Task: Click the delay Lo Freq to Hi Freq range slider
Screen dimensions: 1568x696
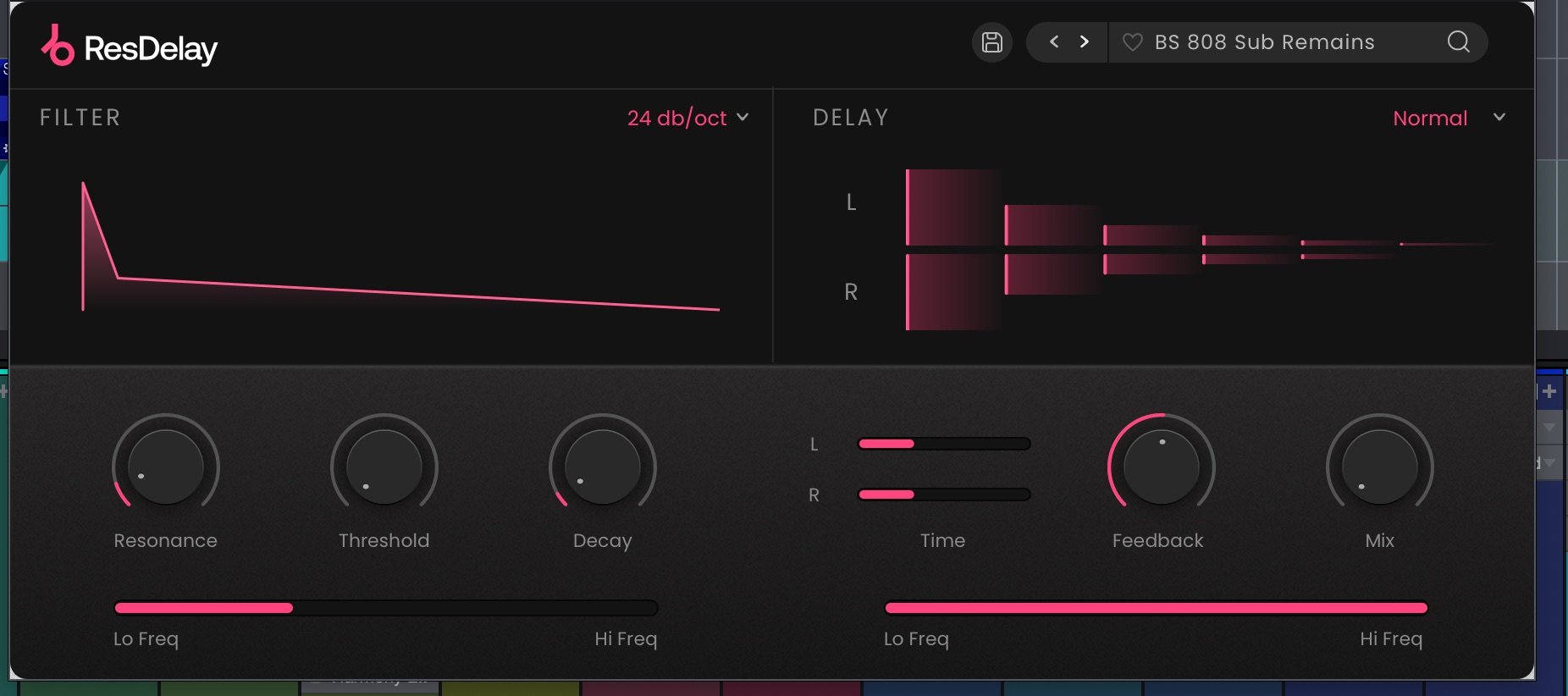Action: point(1156,608)
